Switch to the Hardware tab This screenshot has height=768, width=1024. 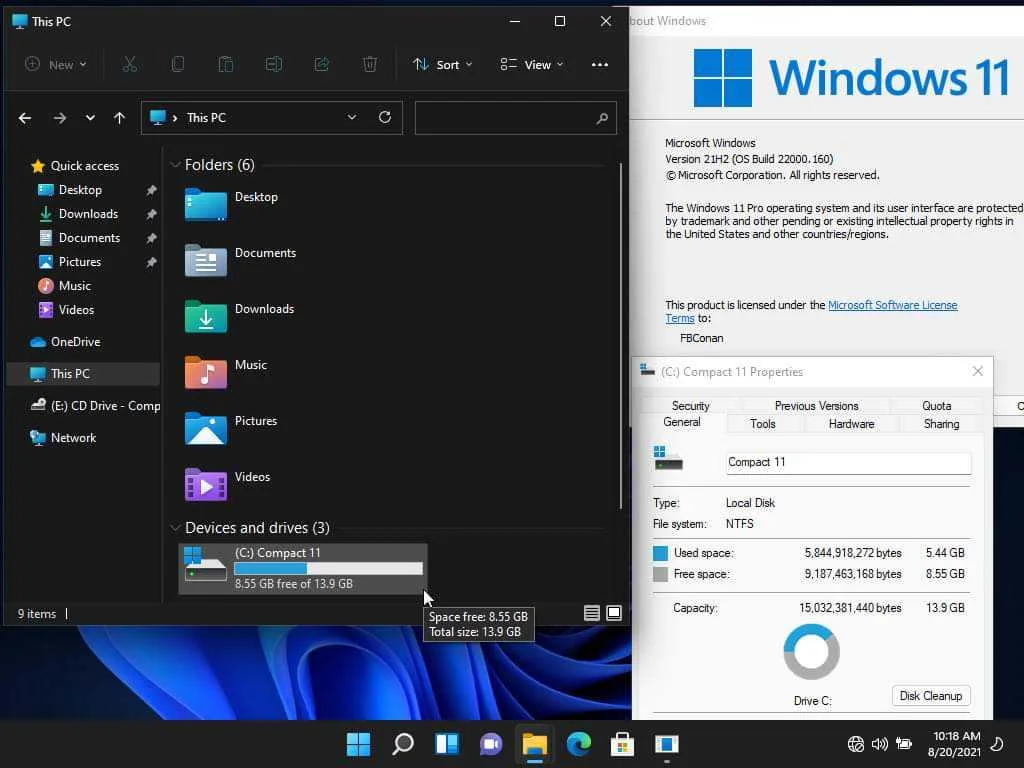point(852,424)
